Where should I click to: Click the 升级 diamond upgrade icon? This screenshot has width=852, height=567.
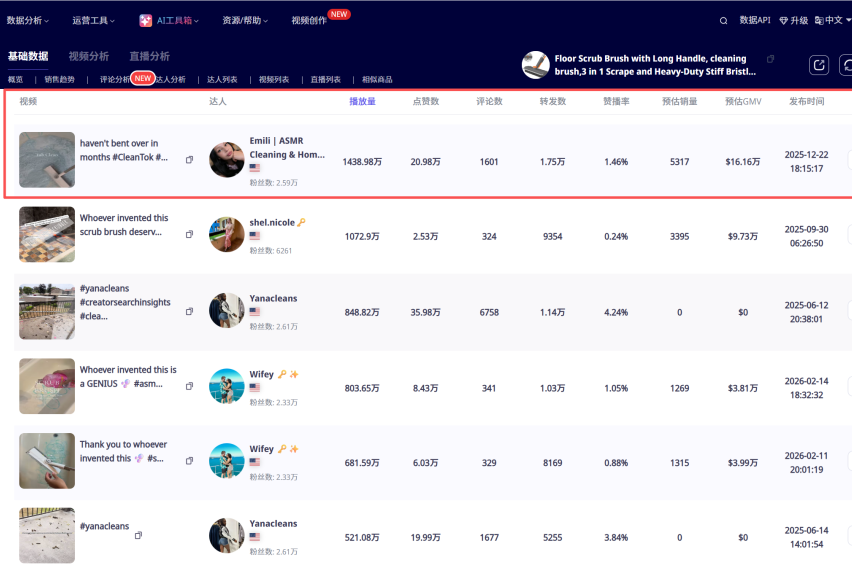click(784, 21)
